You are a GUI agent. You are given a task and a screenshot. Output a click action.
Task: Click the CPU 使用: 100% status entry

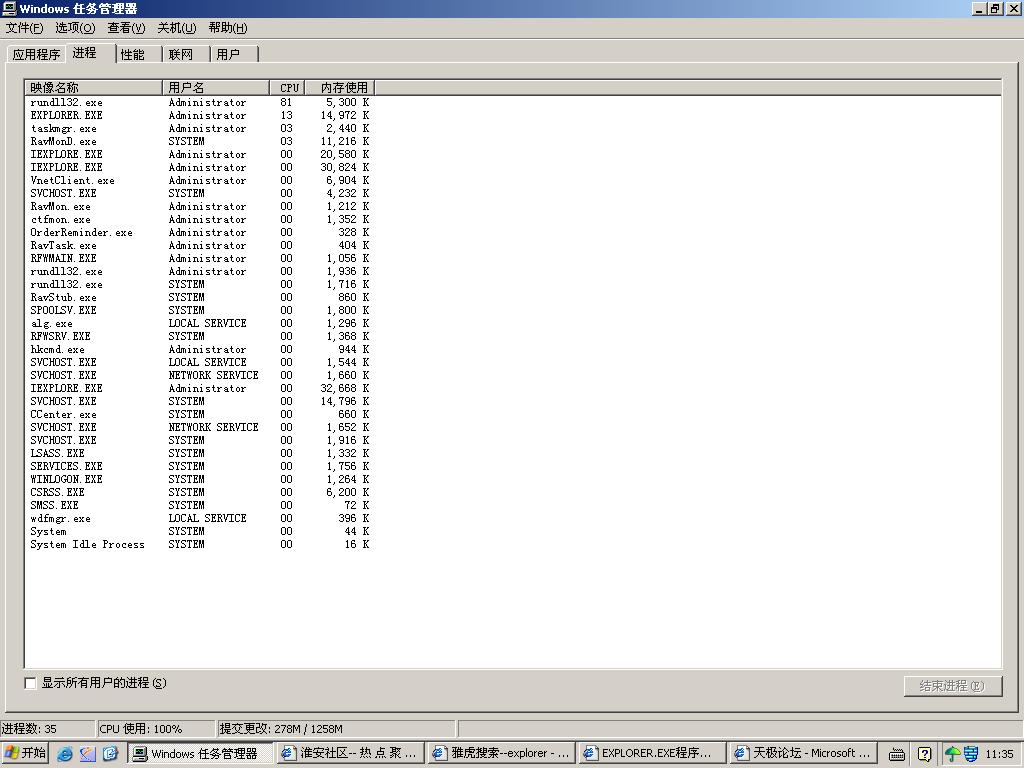(155, 729)
